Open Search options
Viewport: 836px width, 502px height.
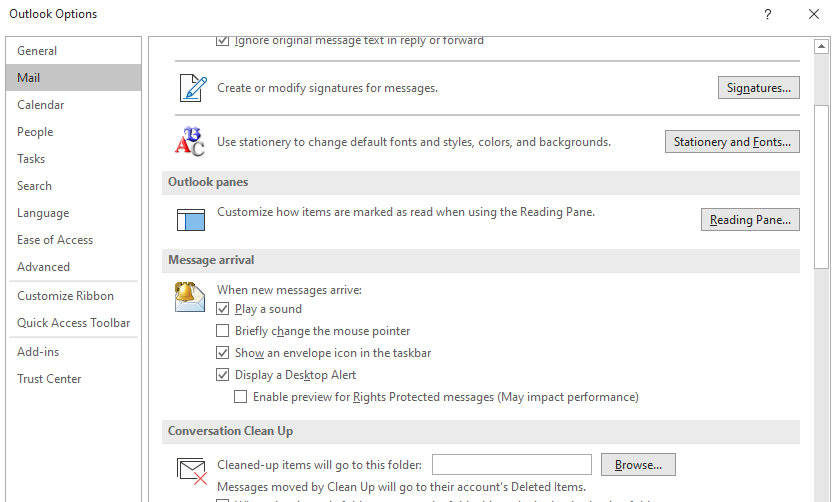click(74, 186)
